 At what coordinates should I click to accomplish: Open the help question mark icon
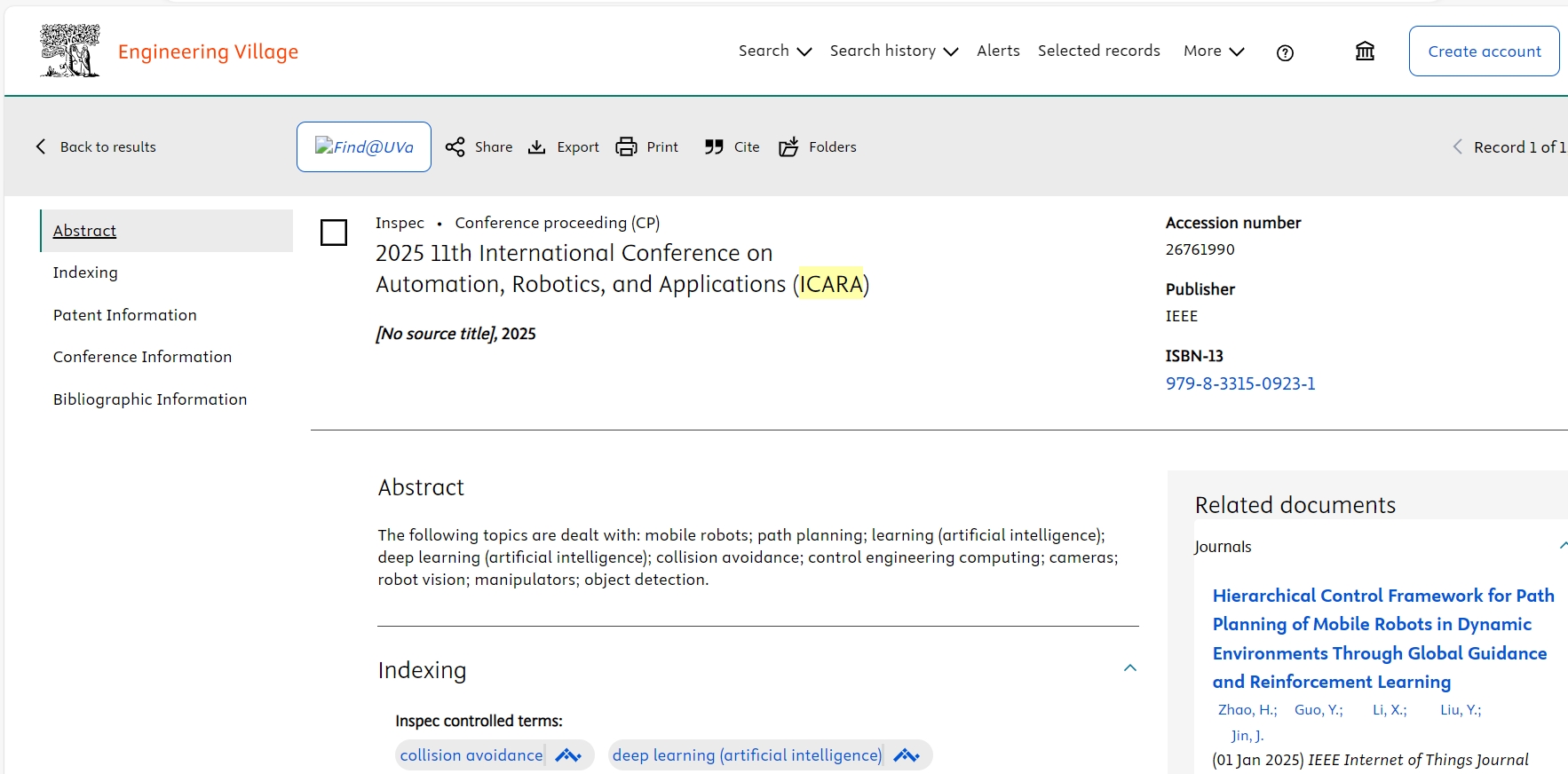click(1285, 53)
